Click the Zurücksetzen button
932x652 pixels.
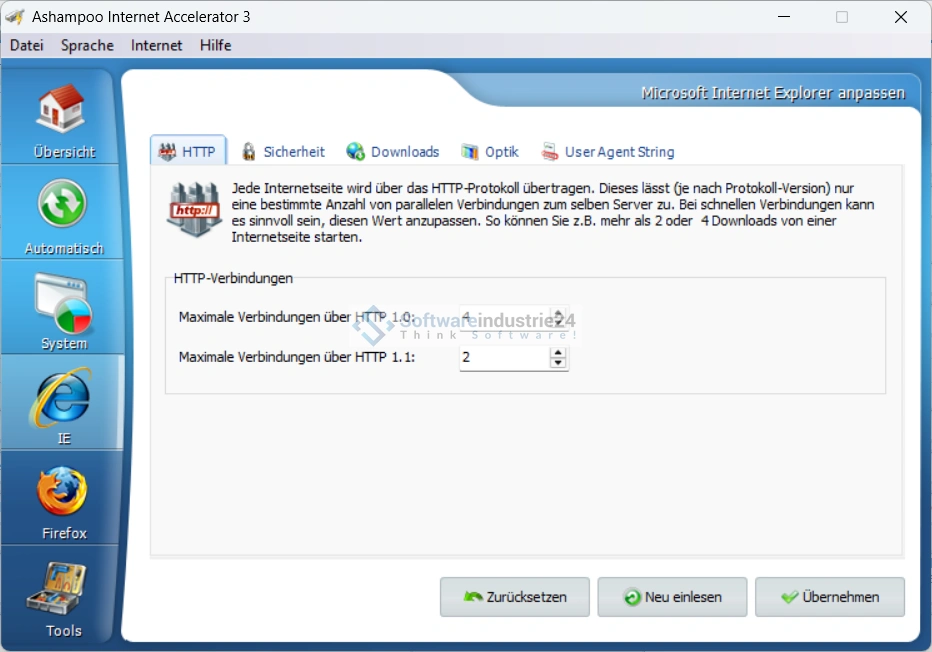tap(515, 597)
